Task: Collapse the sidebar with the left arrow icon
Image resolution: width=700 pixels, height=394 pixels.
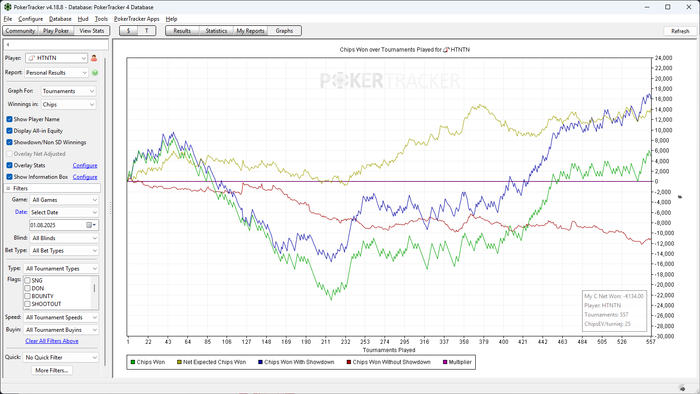Action: tap(8, 45)
